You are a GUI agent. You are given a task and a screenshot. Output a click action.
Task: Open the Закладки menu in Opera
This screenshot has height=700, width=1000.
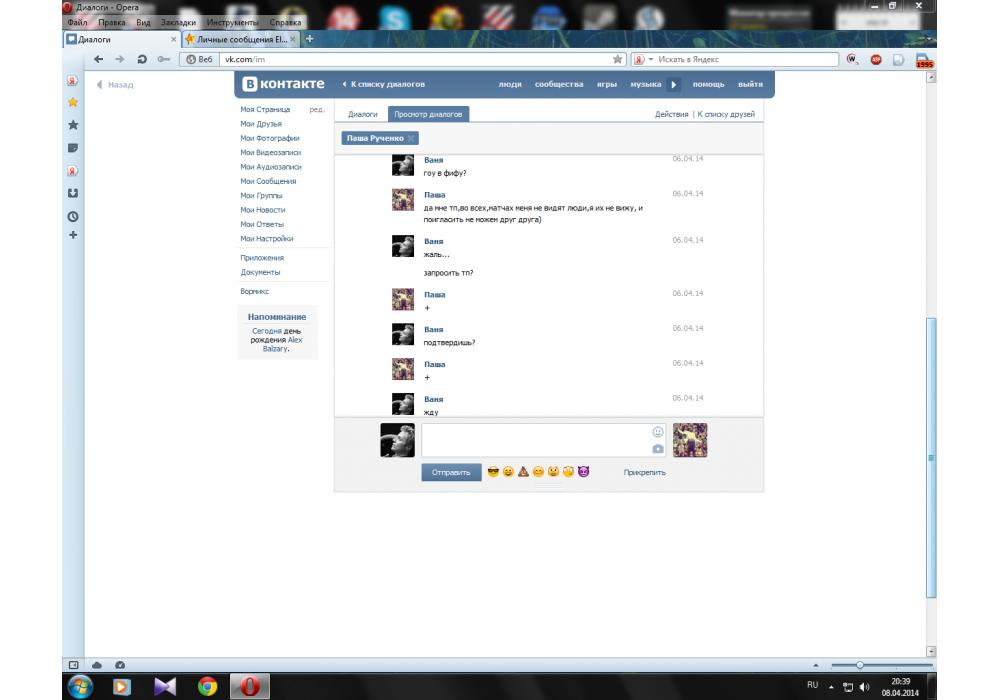178,22
